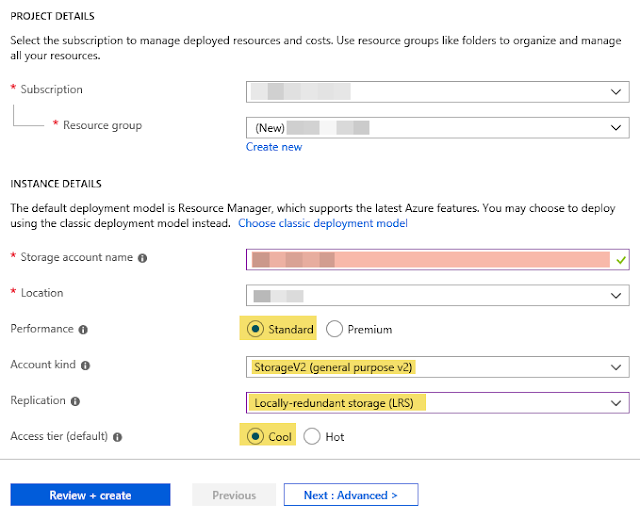Viewport: 640px width, 520px height.
Task: Click info icon next to Replication label
Action: pos(76,402)
